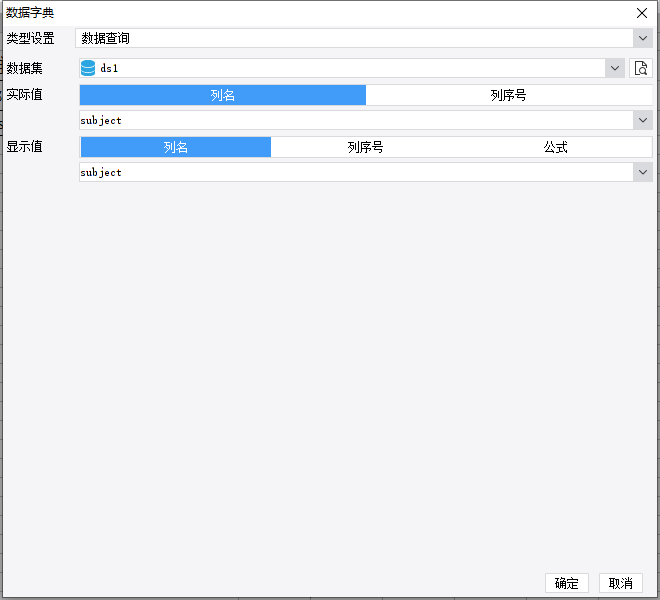The width and height of the screenshot is (660, 600).
Task: Expand the 数据集 ds1 dropdown arrow
Action: click(x=615, y=68)
